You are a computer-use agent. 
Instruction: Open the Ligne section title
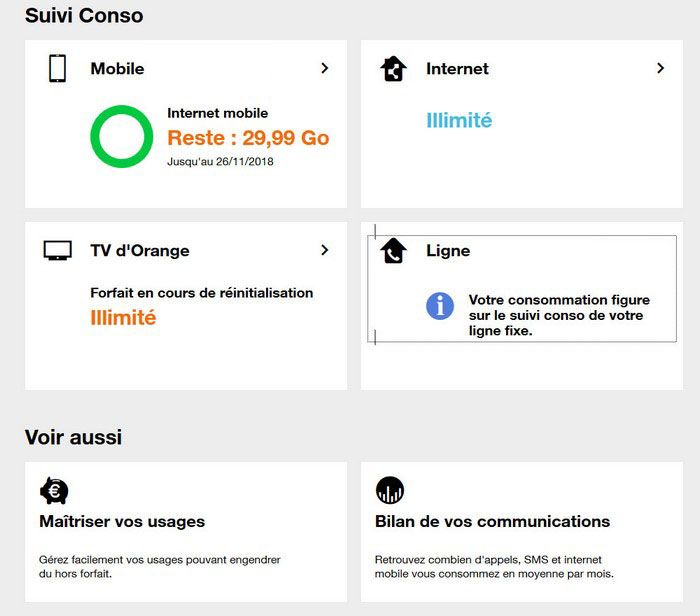point(447,251)
